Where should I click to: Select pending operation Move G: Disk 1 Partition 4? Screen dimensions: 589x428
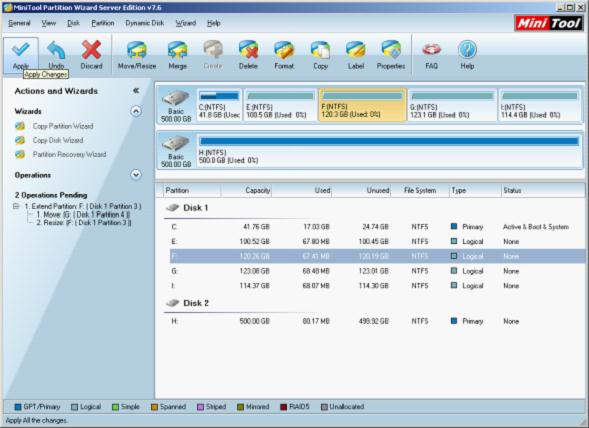pyautogui.click(x=83, y=215)
